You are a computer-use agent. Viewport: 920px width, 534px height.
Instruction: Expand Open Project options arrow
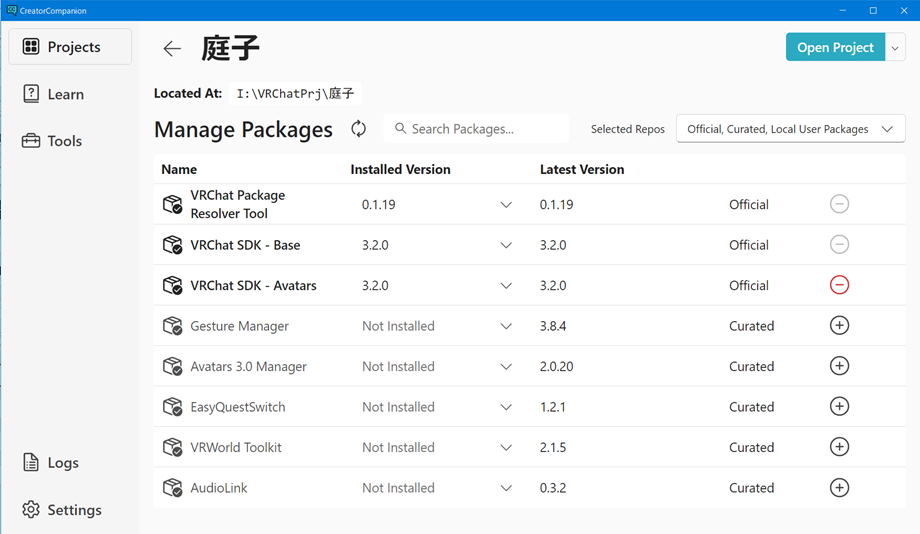pyautogui.click(x=895, y=48)
